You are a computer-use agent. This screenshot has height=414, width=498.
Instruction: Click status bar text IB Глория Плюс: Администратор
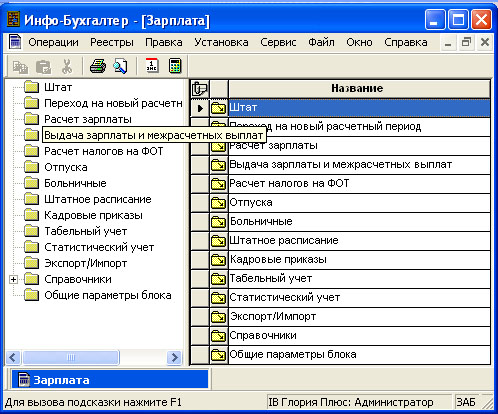pyautogui.click(x=351, y=402)
